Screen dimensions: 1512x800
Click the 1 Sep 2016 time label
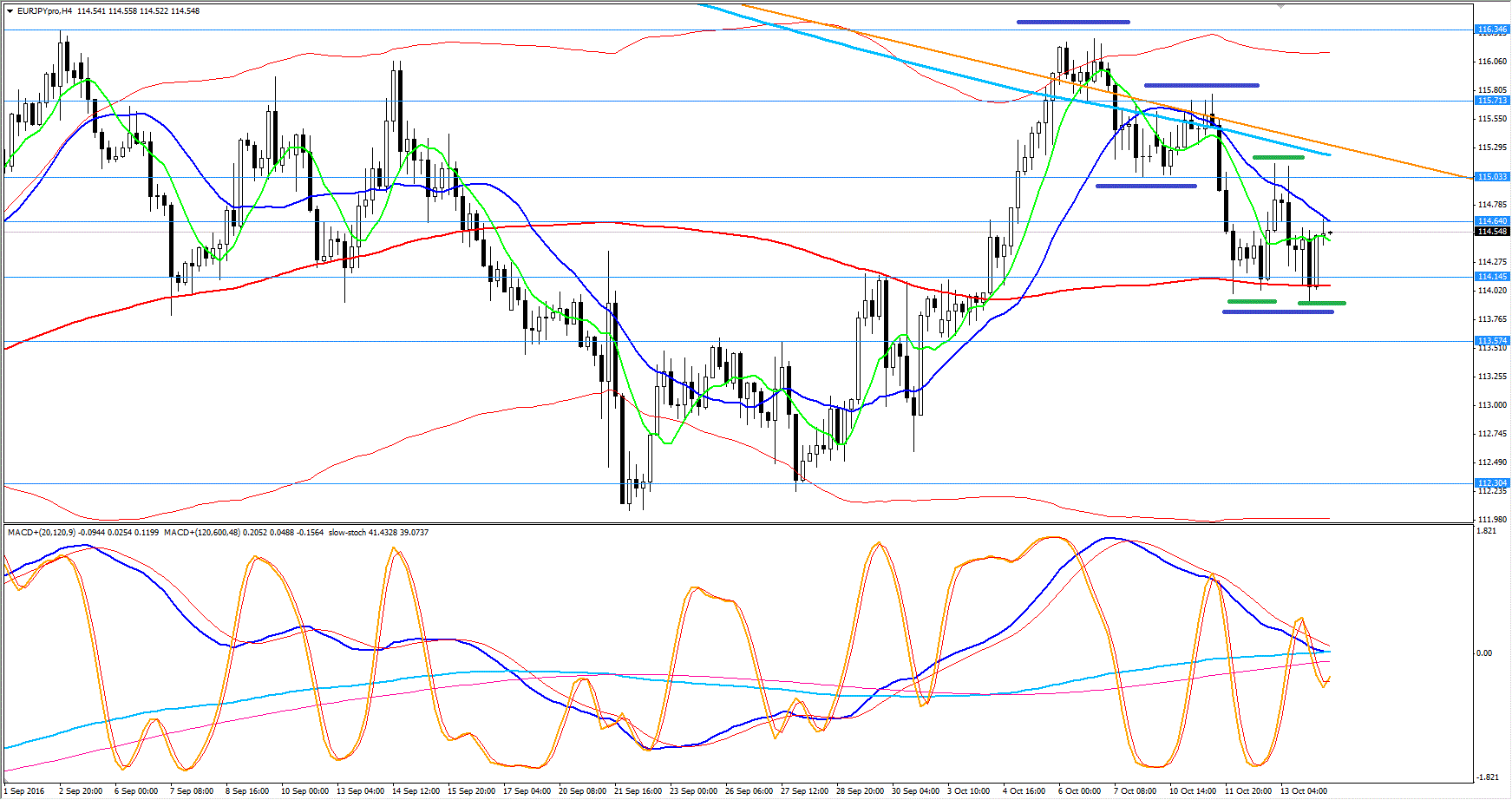(x=24, y=791)
